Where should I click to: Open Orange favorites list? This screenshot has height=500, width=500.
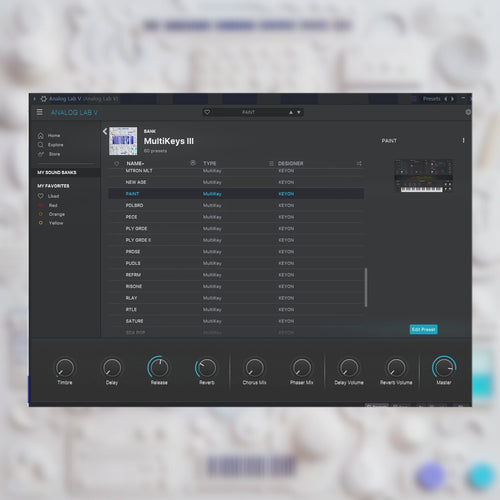coord(57,214)
